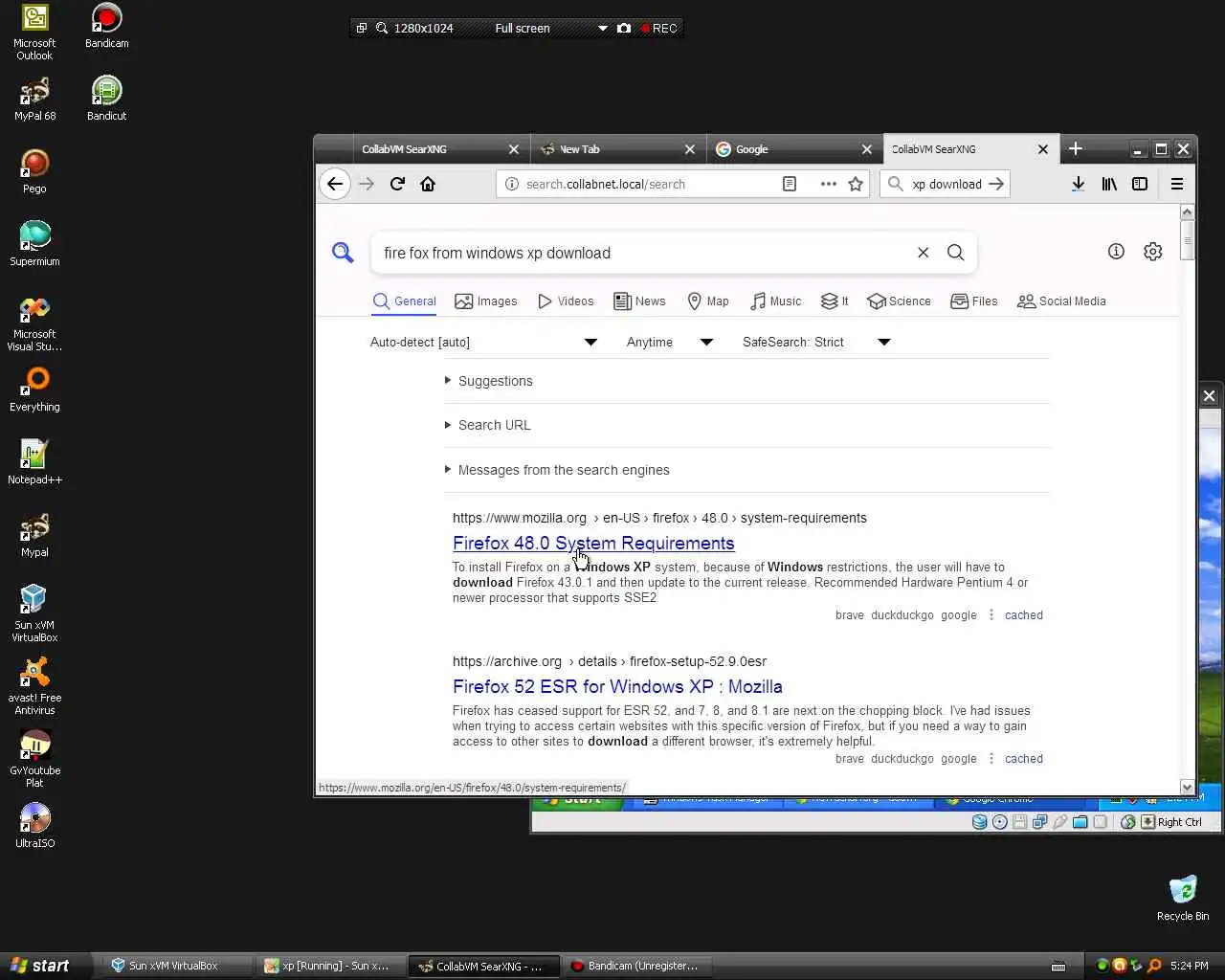The width and height of the screenshot is (1225, 980).
Task: Select the Files search category
Action: click(974, 301)
